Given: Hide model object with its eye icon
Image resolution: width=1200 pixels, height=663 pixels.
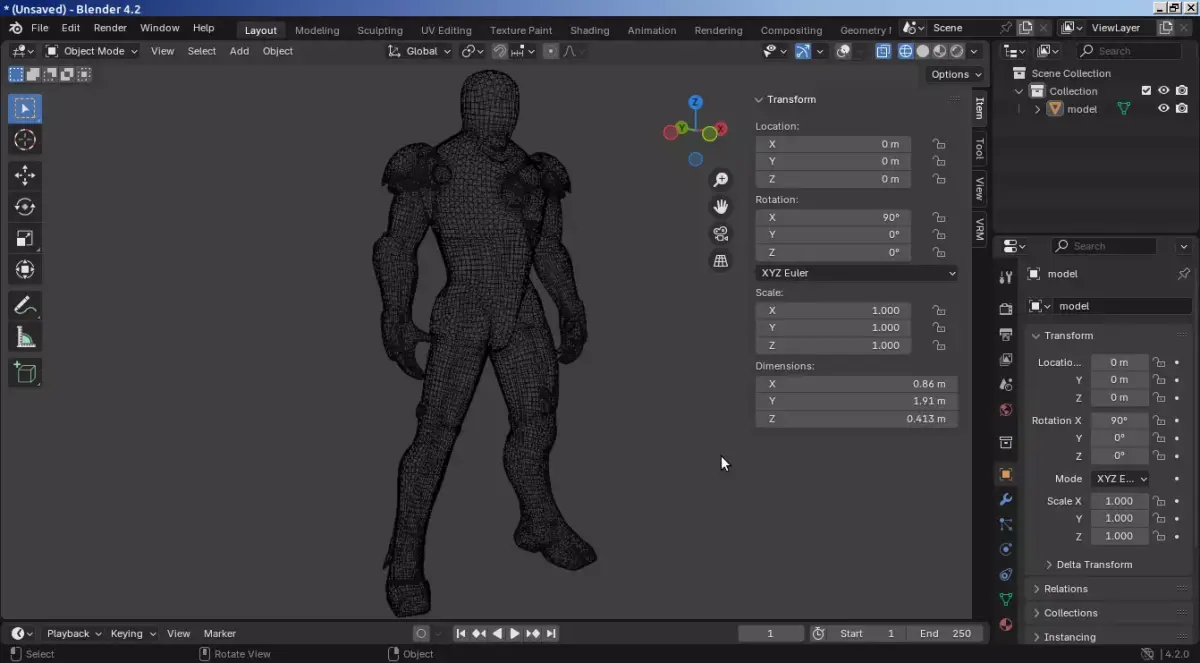Looking at the screenshot, I should point(1164,109).
